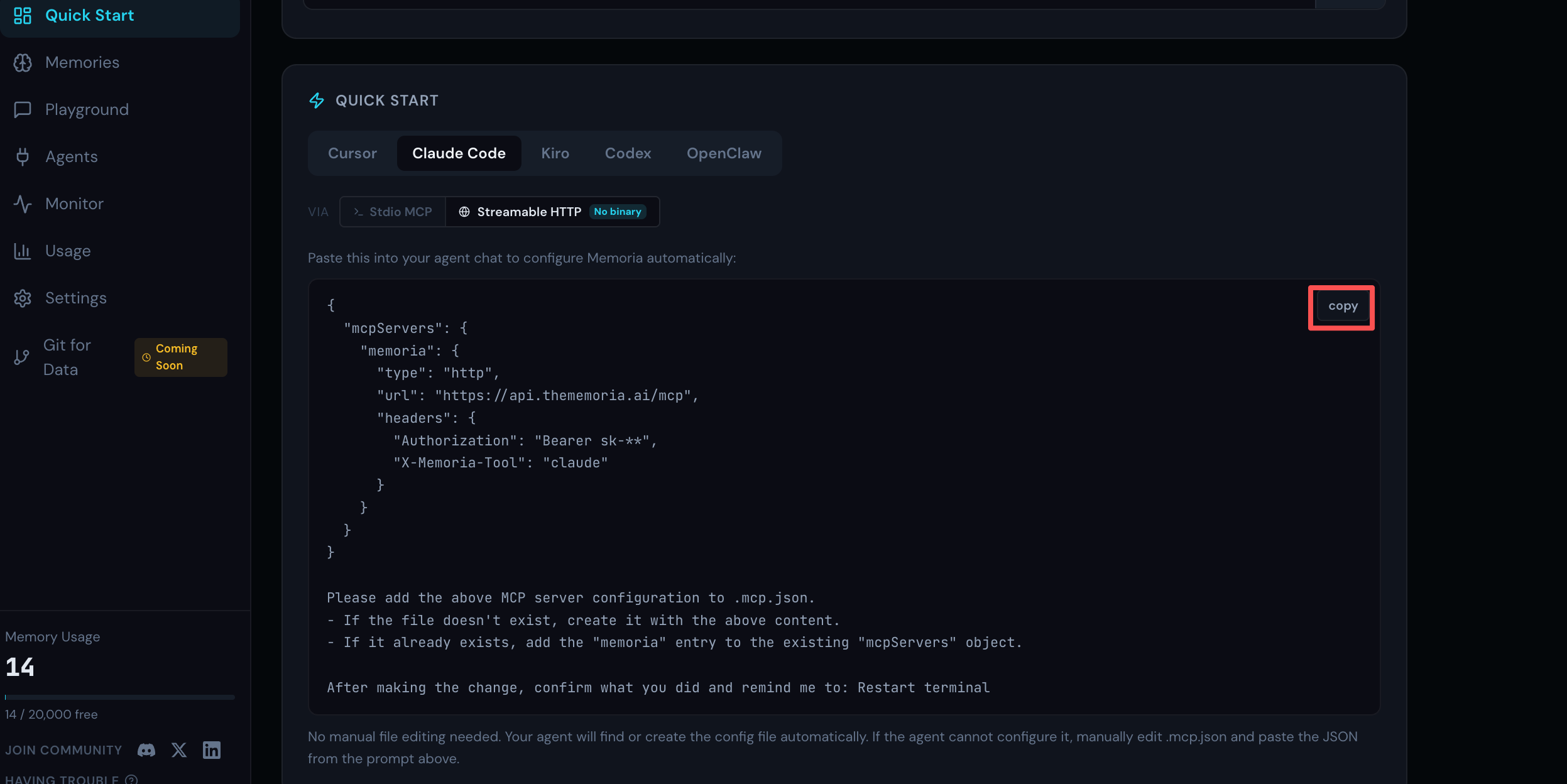Click the Usage bar chart icon
1567x784 pixels.
coord(23,251)
